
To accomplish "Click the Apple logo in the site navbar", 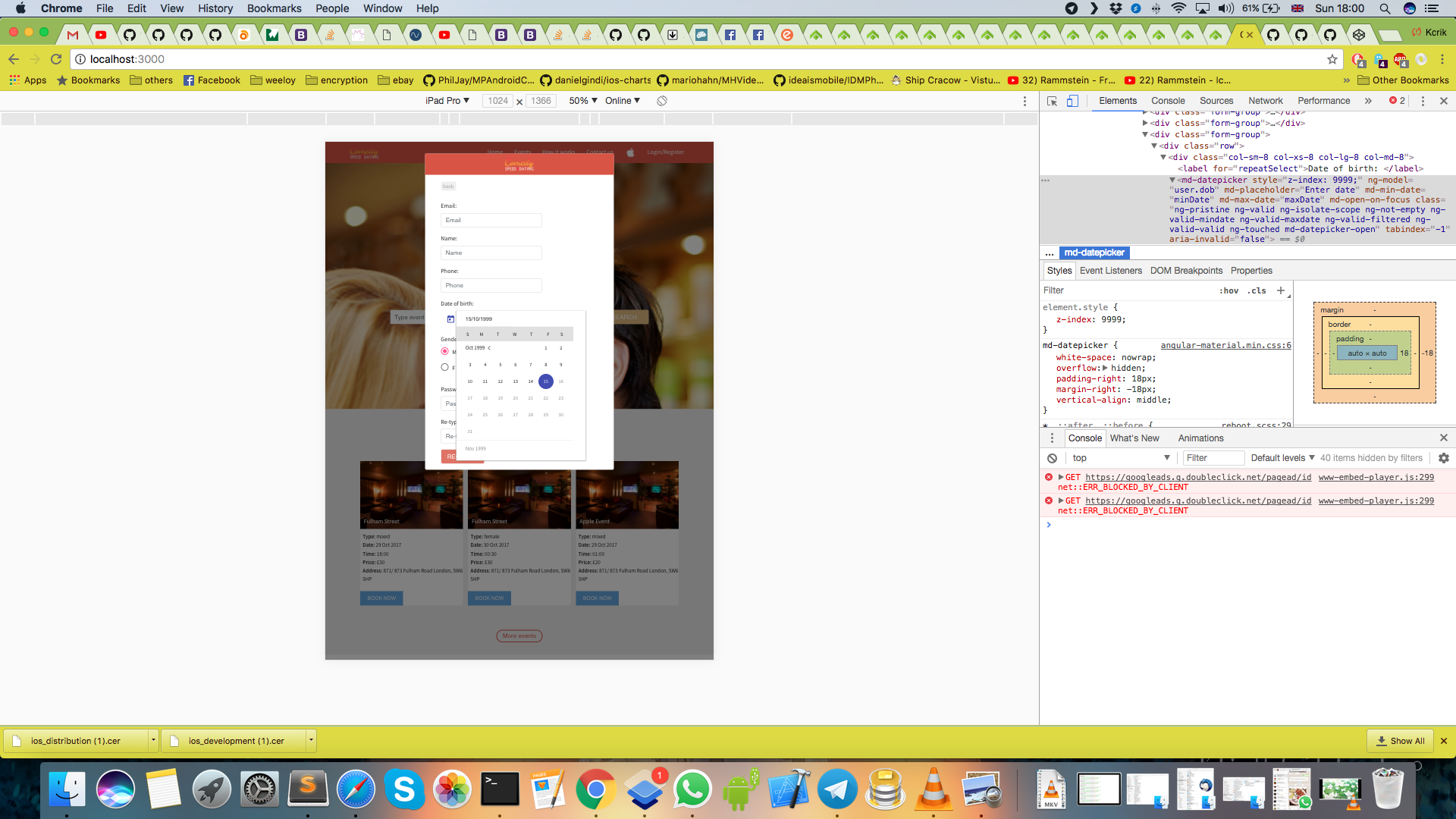I will click(x=631, y=152).
